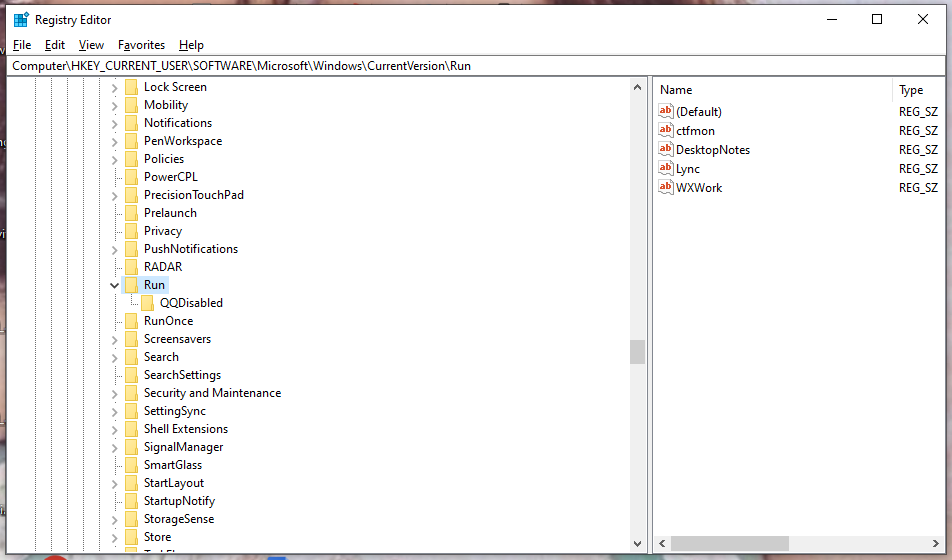Select the WXWork value name

(699, 188)
